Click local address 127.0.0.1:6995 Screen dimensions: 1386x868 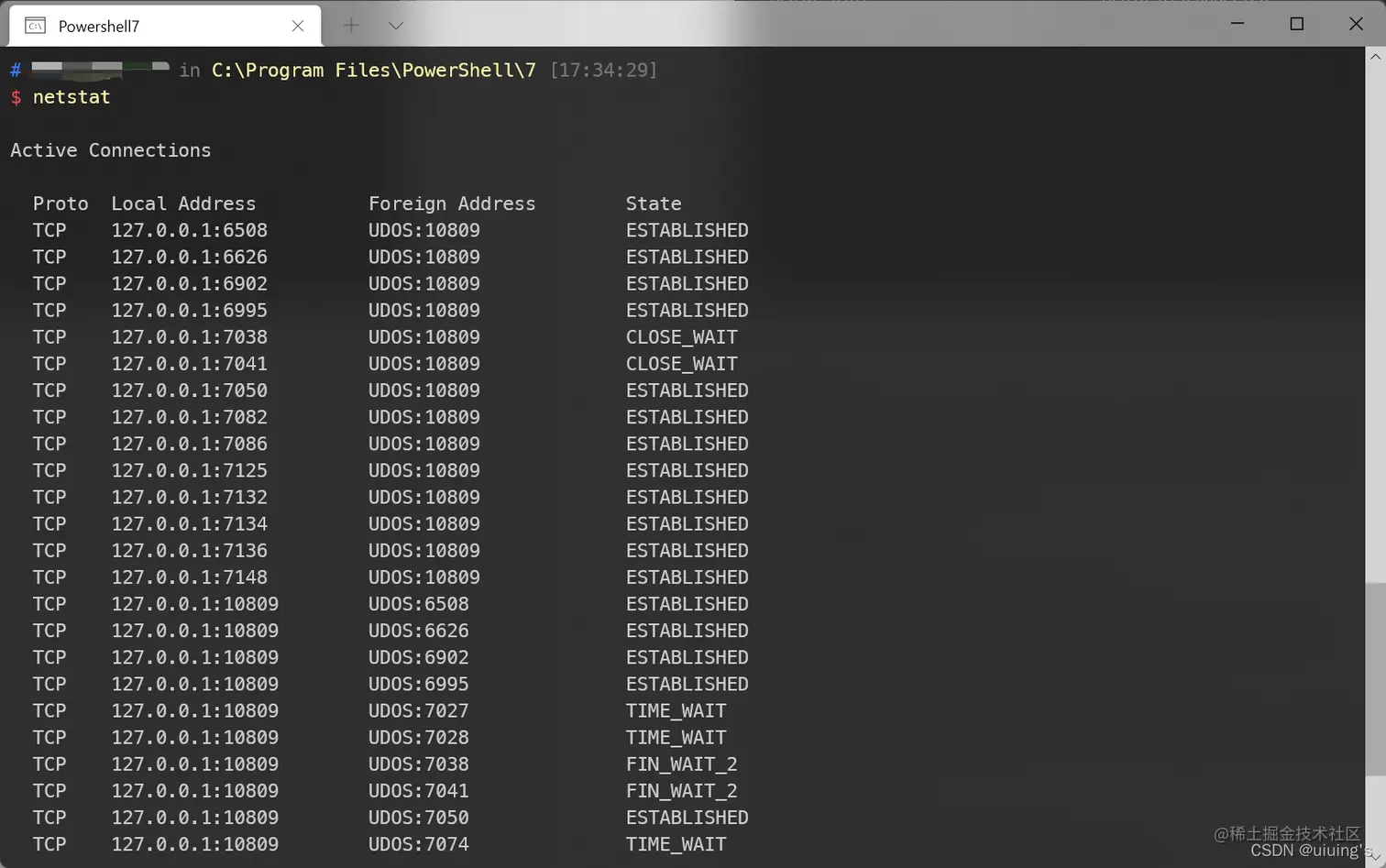(x=190, y=310)
